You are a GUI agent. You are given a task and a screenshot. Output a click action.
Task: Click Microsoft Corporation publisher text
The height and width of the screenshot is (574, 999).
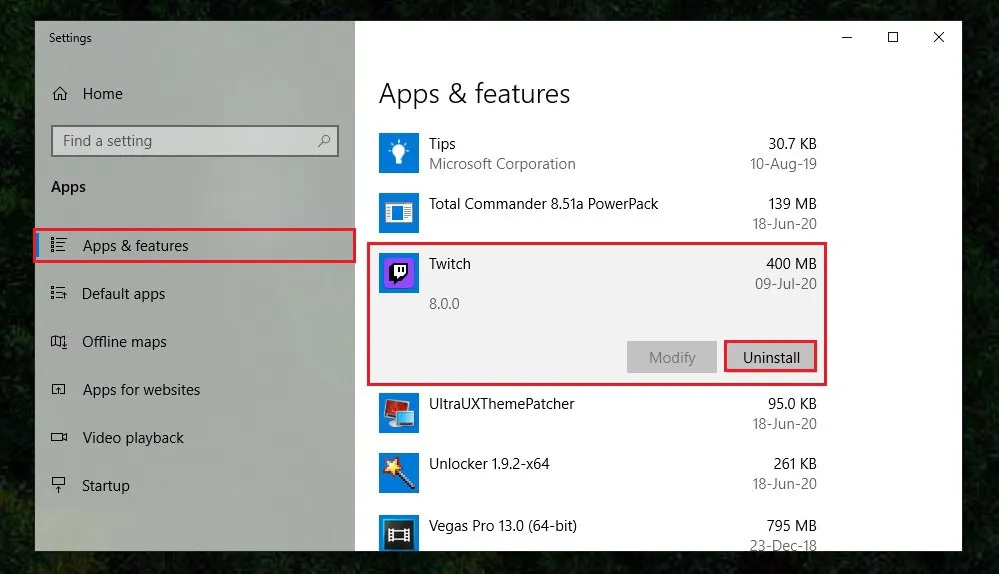click(x=502, y=164)
